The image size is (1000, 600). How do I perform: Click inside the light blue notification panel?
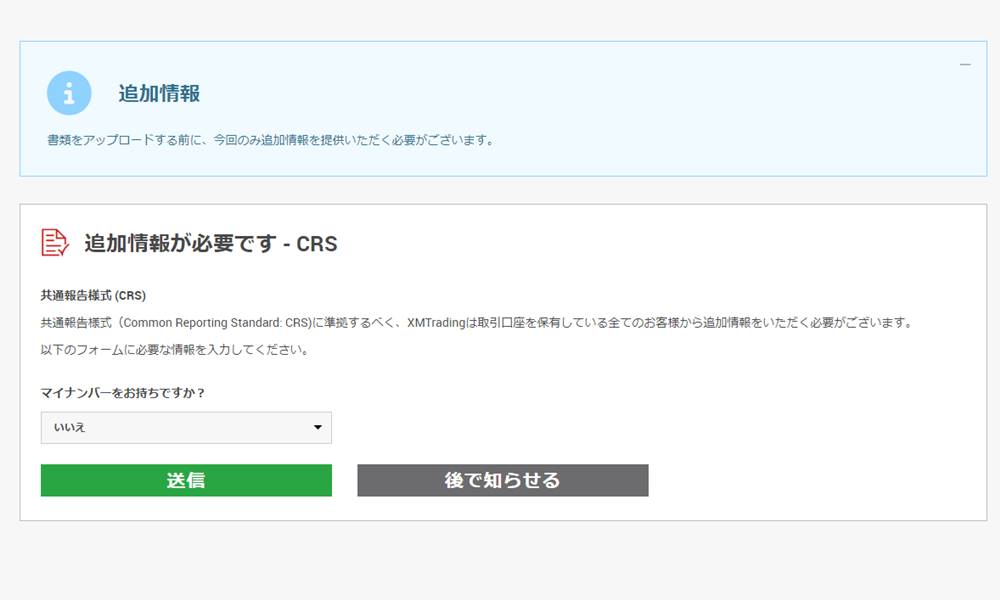(500, 107)
